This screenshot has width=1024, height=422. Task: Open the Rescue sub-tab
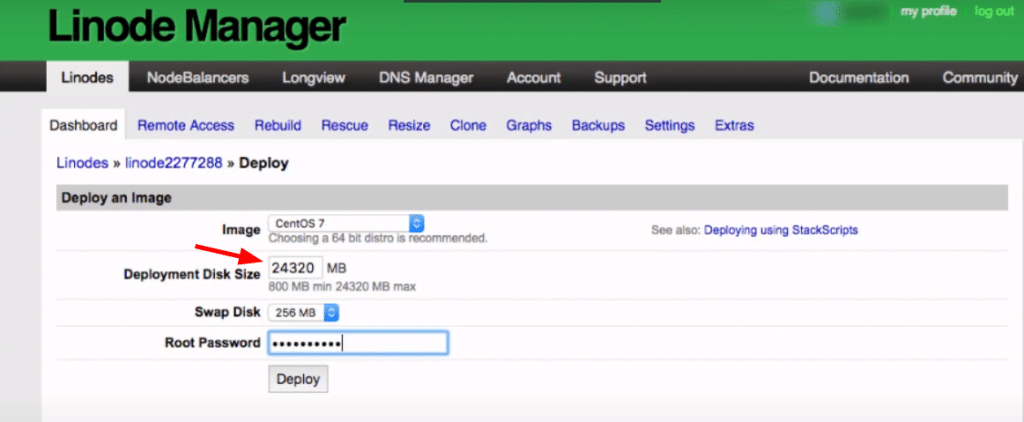point(344,125)
